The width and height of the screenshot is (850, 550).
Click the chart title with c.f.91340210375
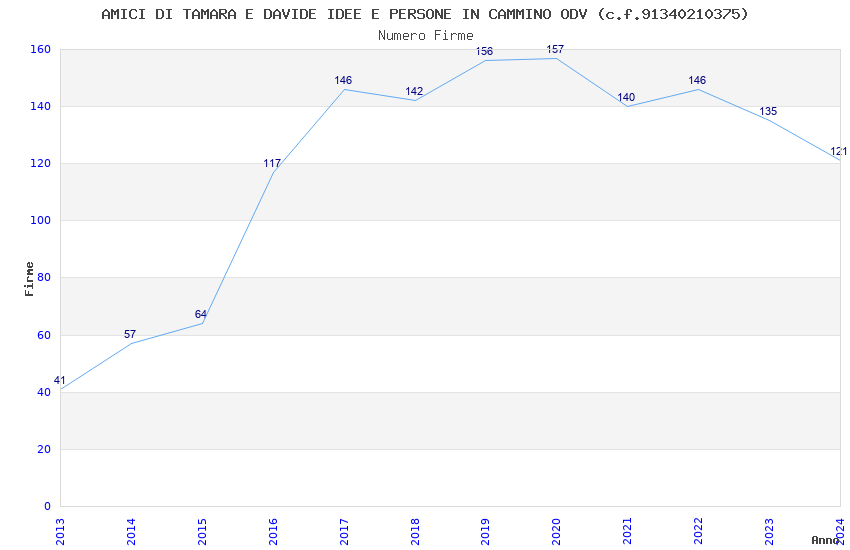pyautogui.click(x=425, y=14)
